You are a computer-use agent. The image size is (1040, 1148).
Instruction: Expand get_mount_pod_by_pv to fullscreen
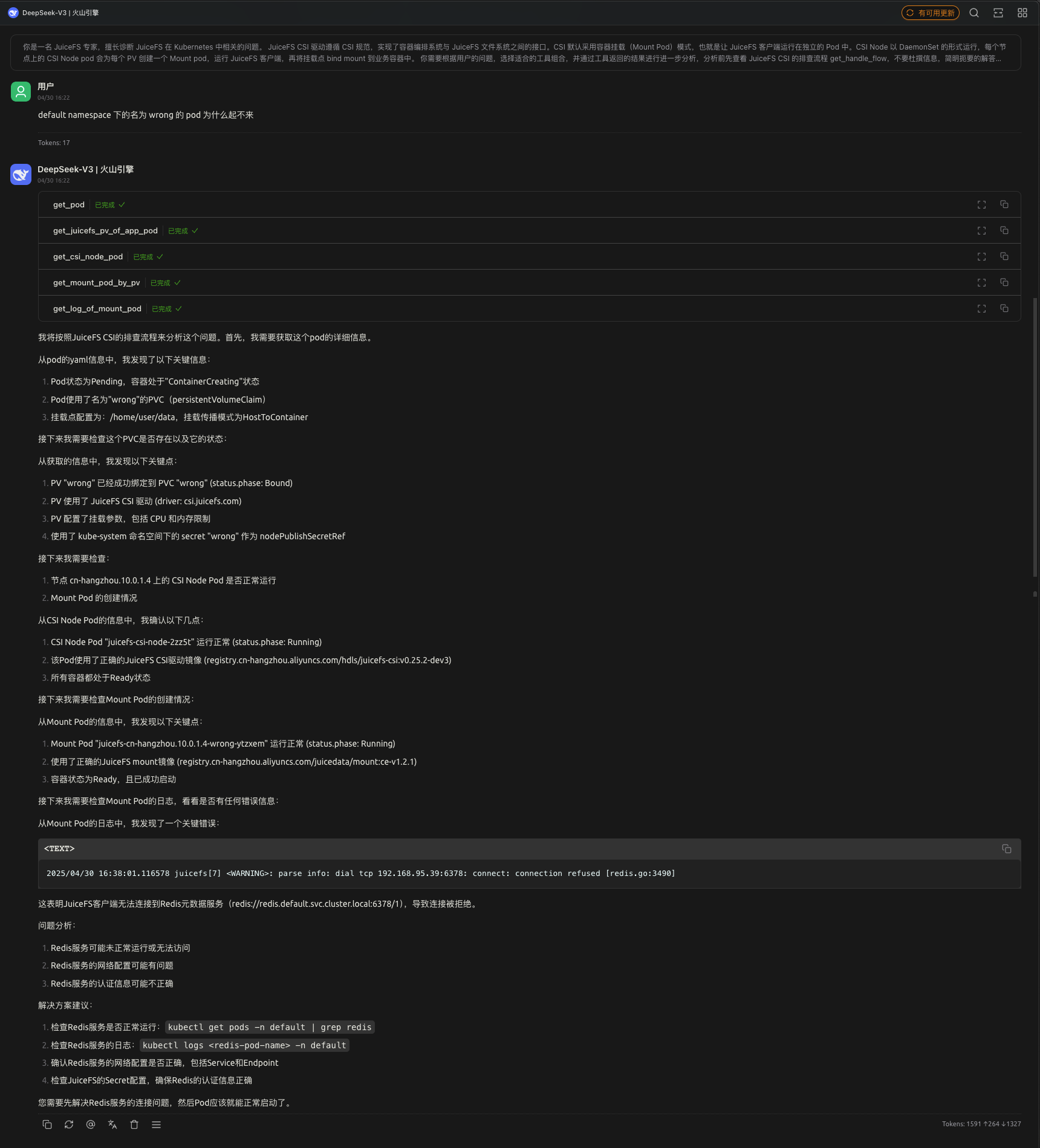981,282
